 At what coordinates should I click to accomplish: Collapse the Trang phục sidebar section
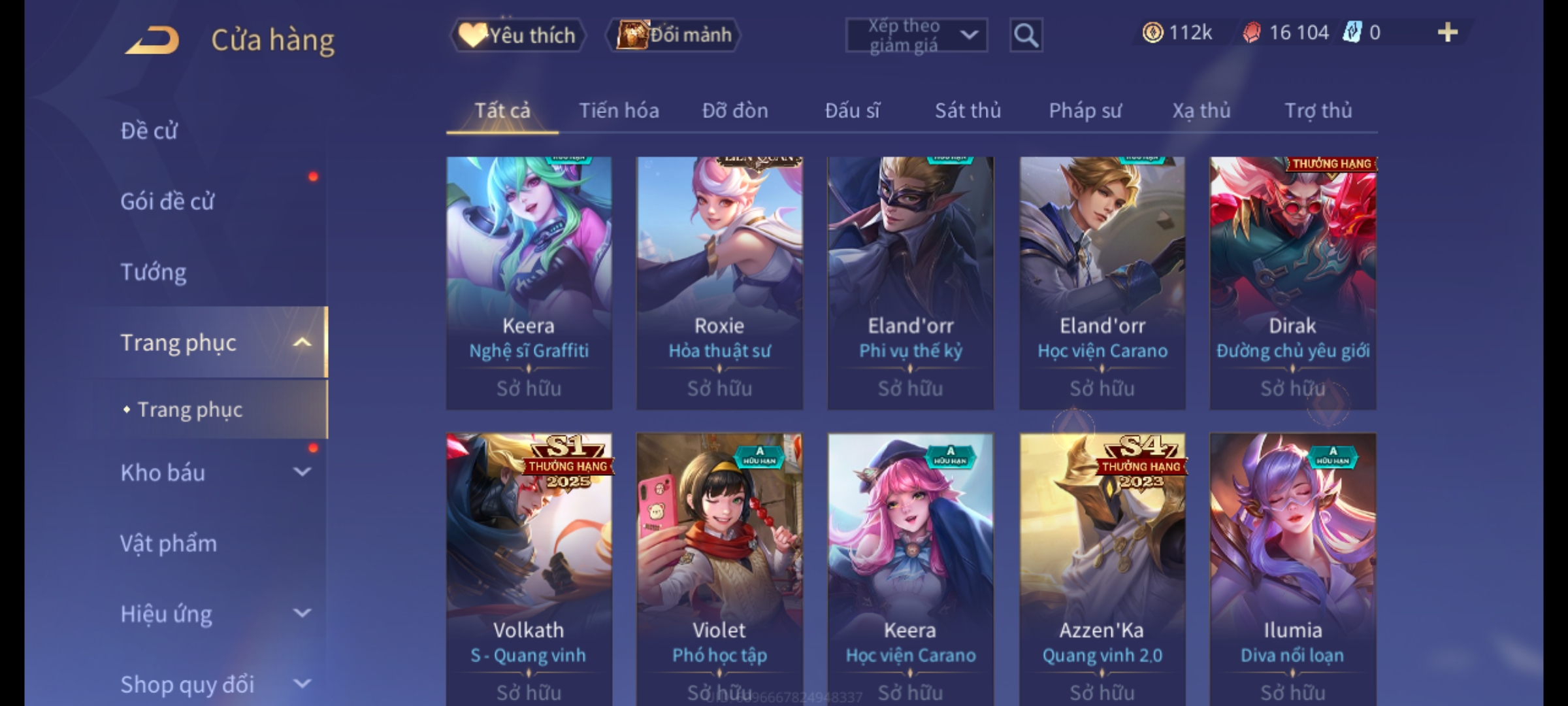tap(302, 342)
